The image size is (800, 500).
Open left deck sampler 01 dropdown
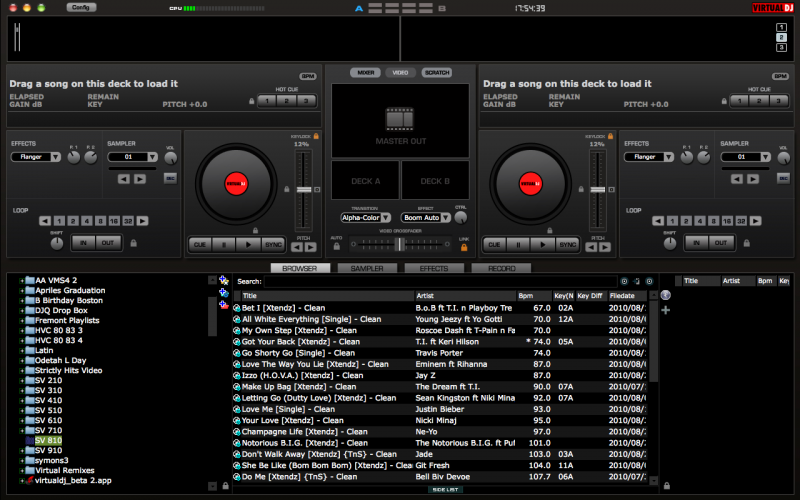(x=133, y=157)
